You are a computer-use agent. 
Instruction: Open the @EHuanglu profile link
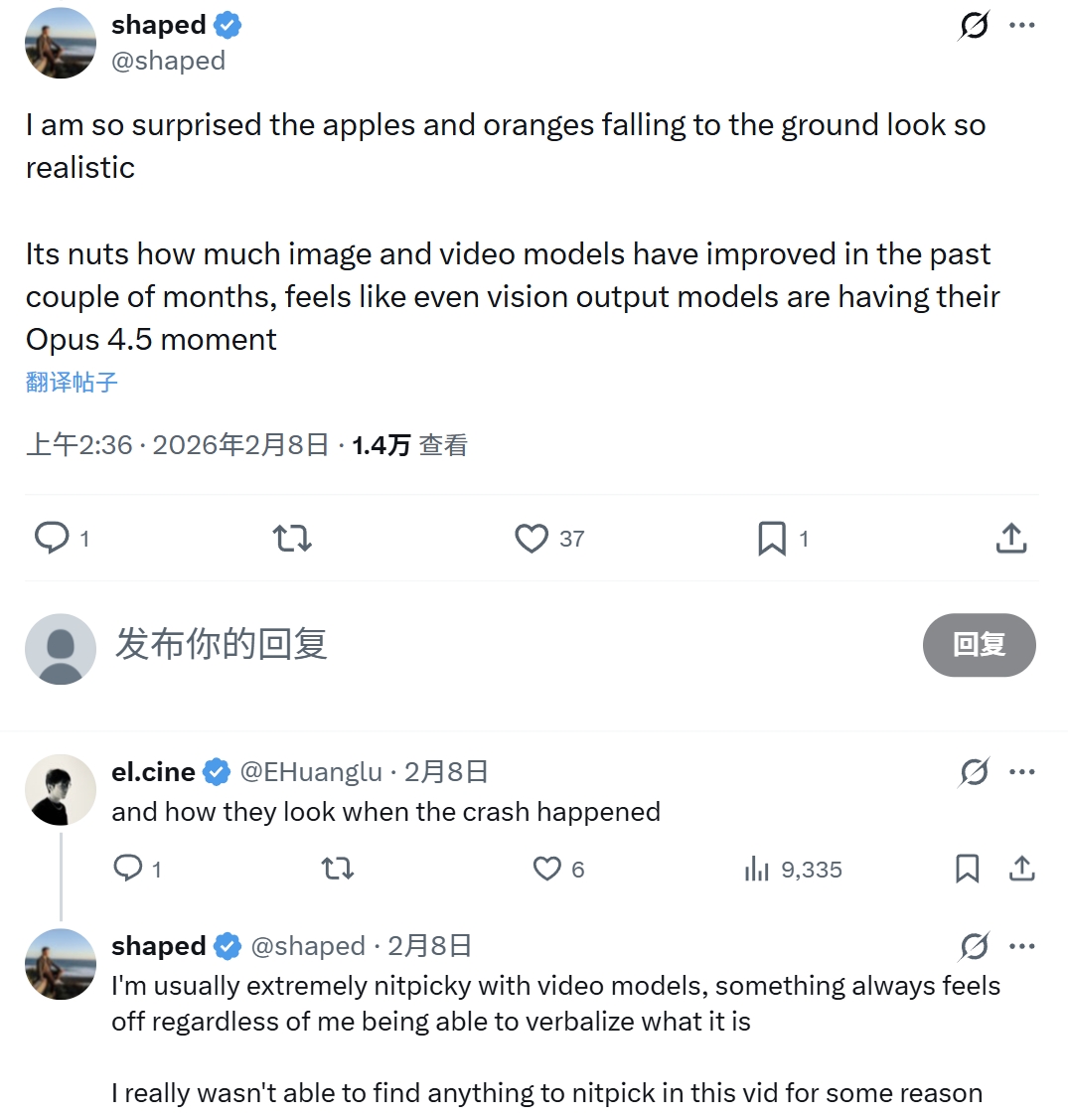click(311, 772)
